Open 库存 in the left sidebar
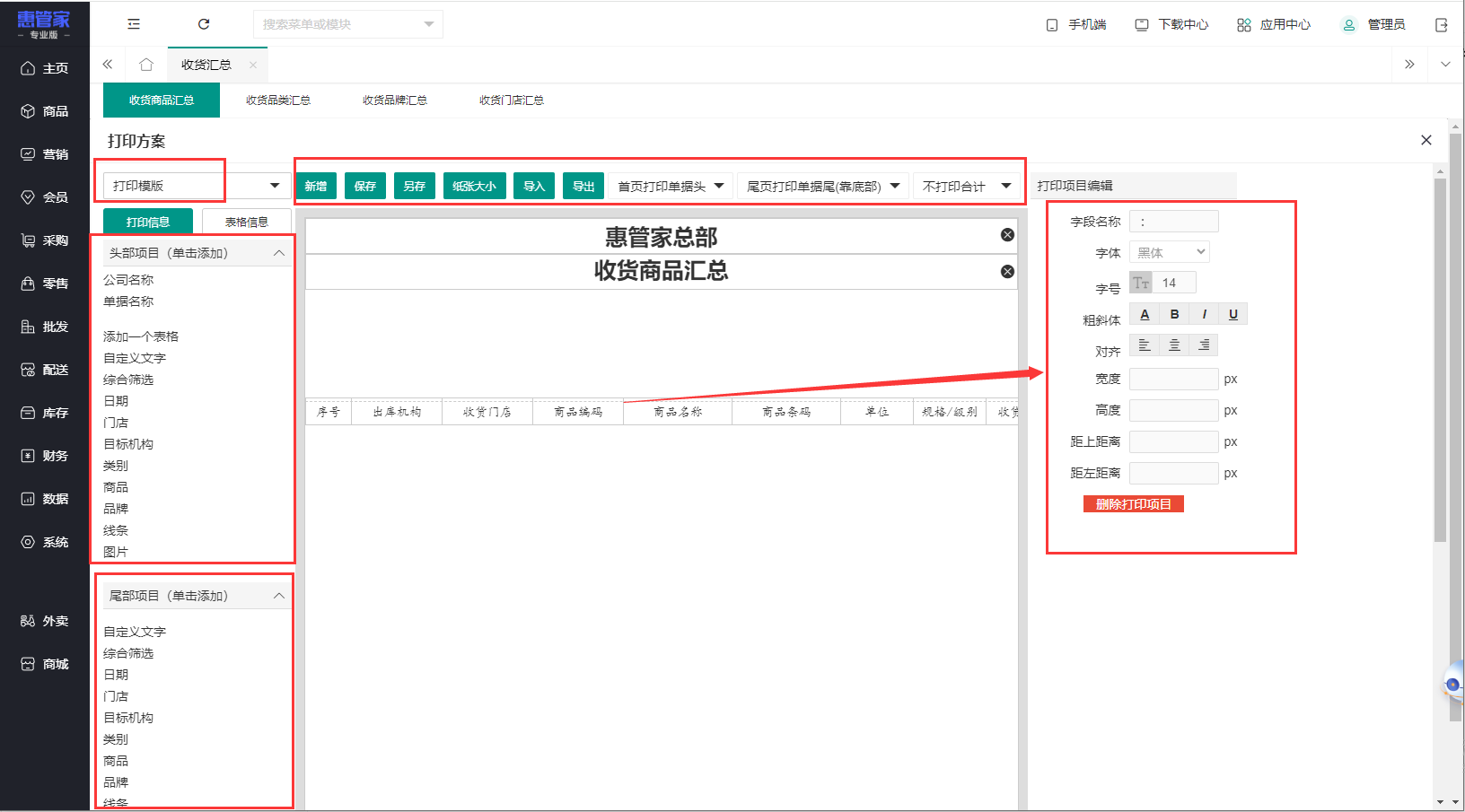 coord(45,413)
